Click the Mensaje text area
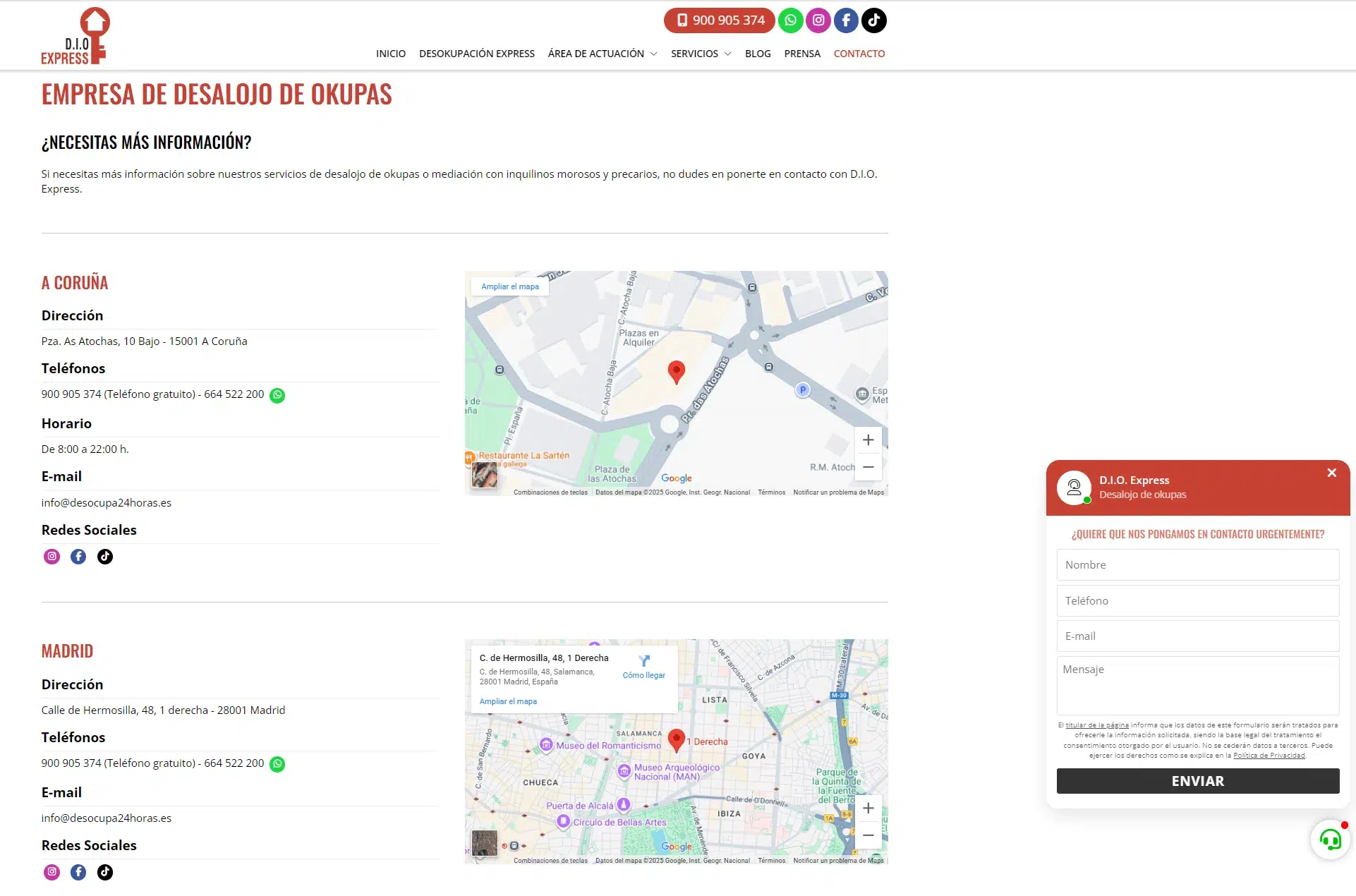The height and width of the screenshot is (896, 1356). point(1198,686)
